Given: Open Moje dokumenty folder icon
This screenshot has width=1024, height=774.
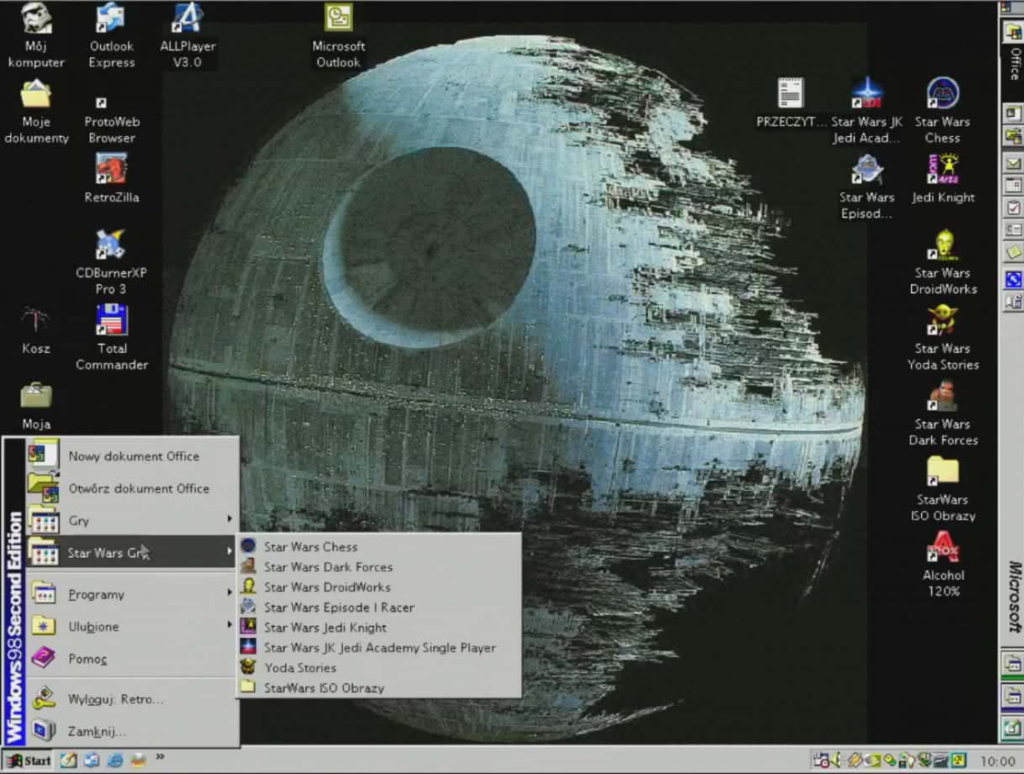Looking at the screenshot, I should [36, 112].
